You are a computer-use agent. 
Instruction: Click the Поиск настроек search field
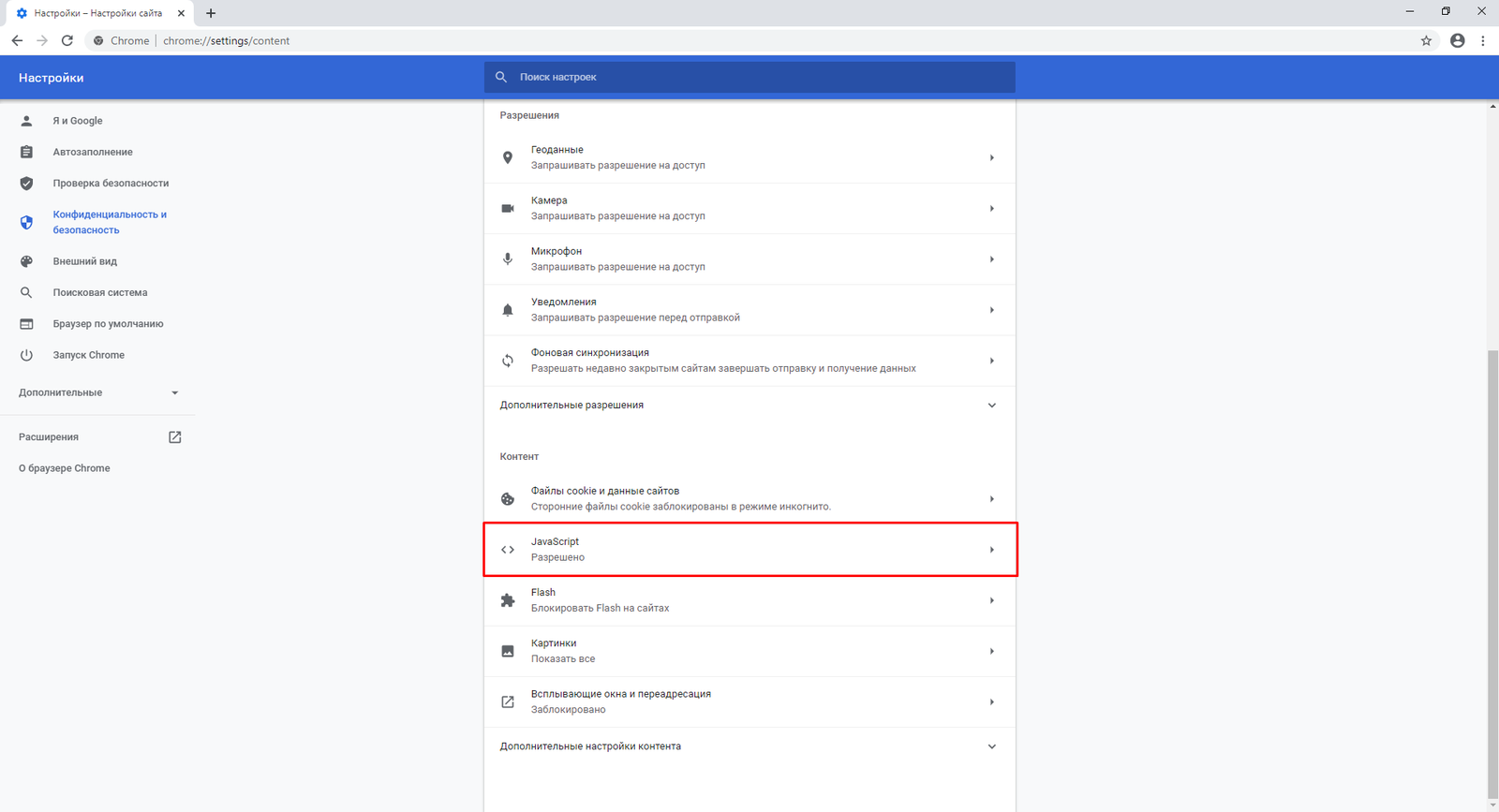tap(749, 77)
